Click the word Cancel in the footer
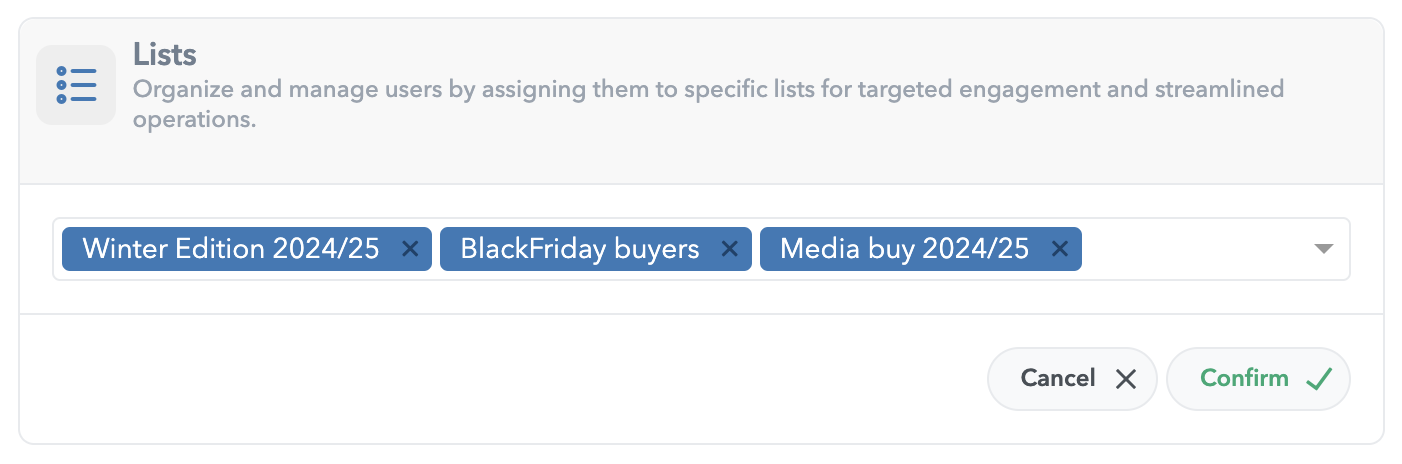This screenshot has width=1402, height=464. 1058,378
